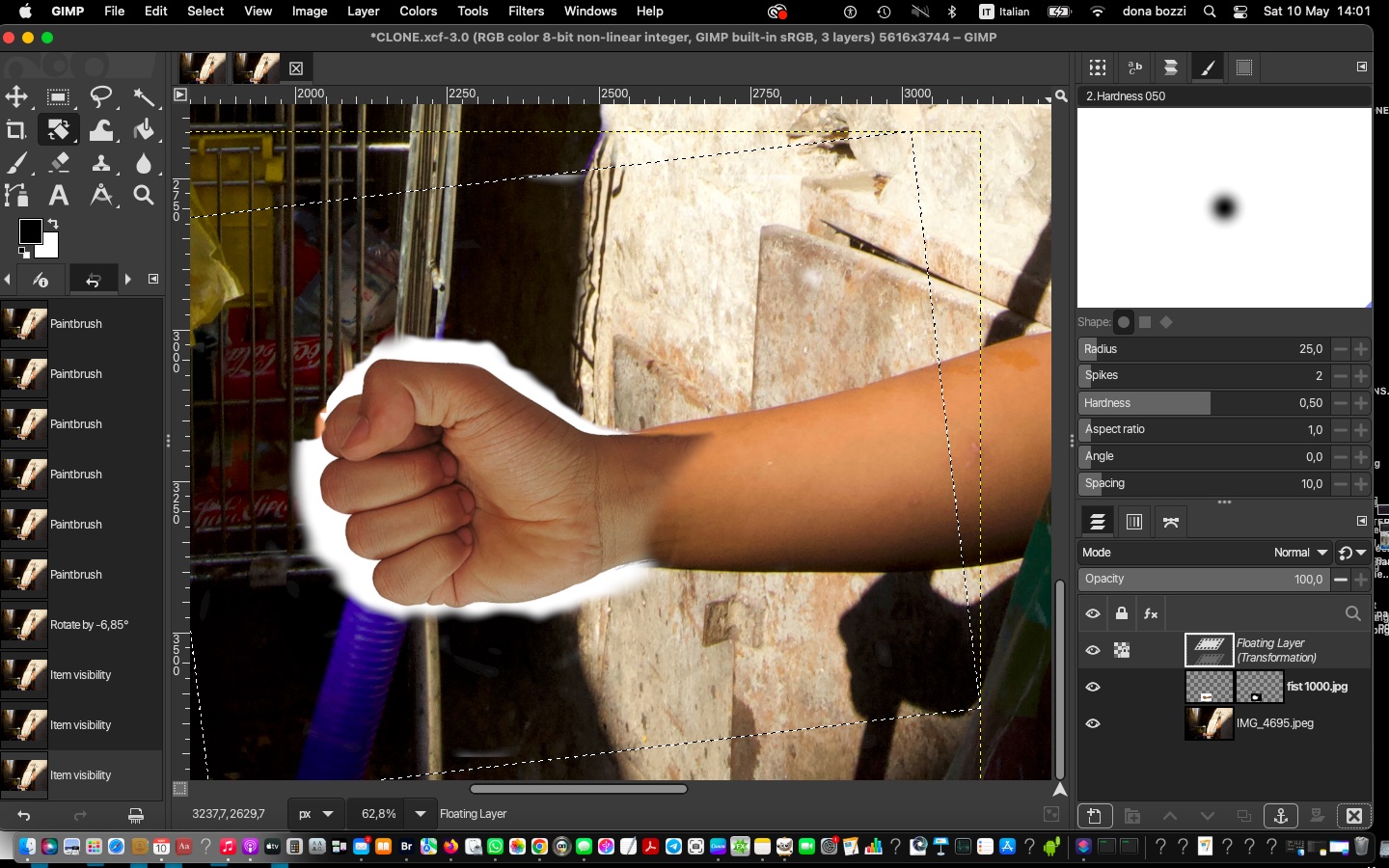Anchor the floating layer with anchor button
1389x868 pixels.
1280,816
